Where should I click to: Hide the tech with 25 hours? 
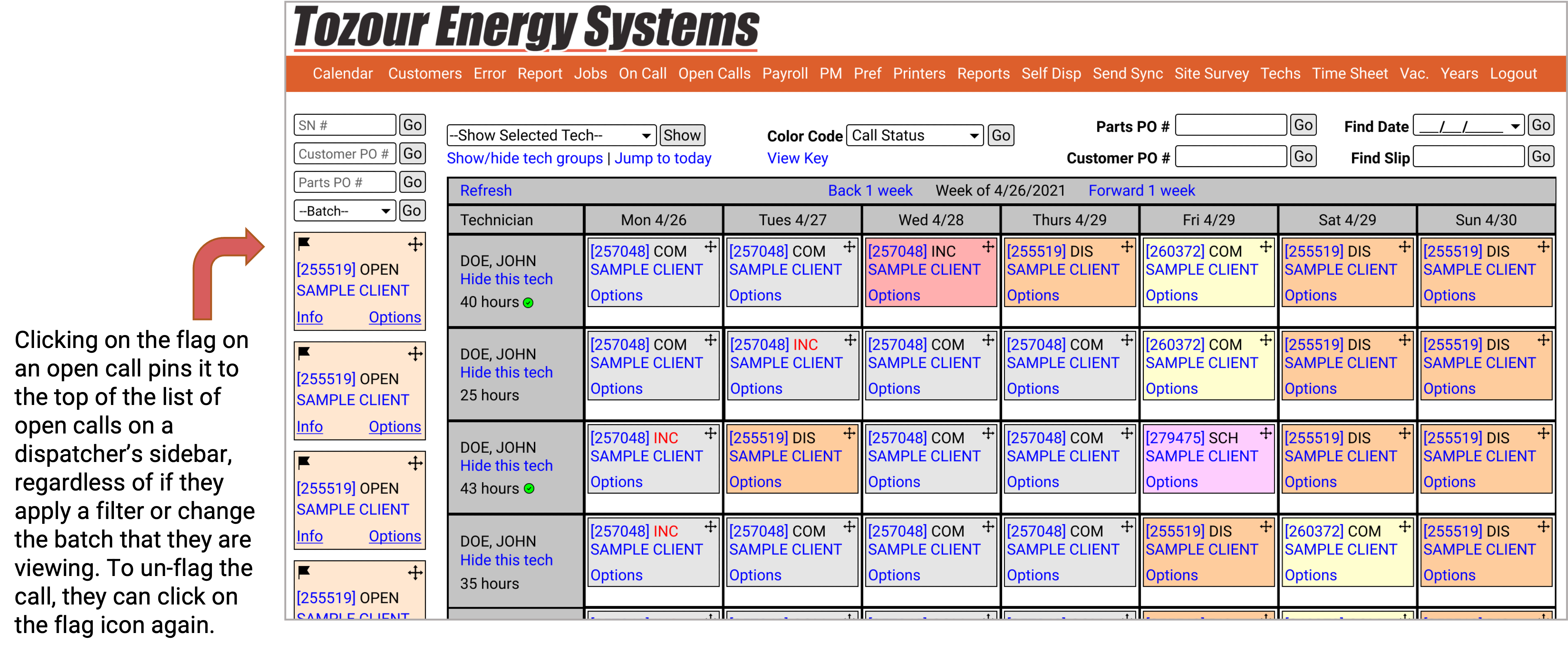[506, 372]
